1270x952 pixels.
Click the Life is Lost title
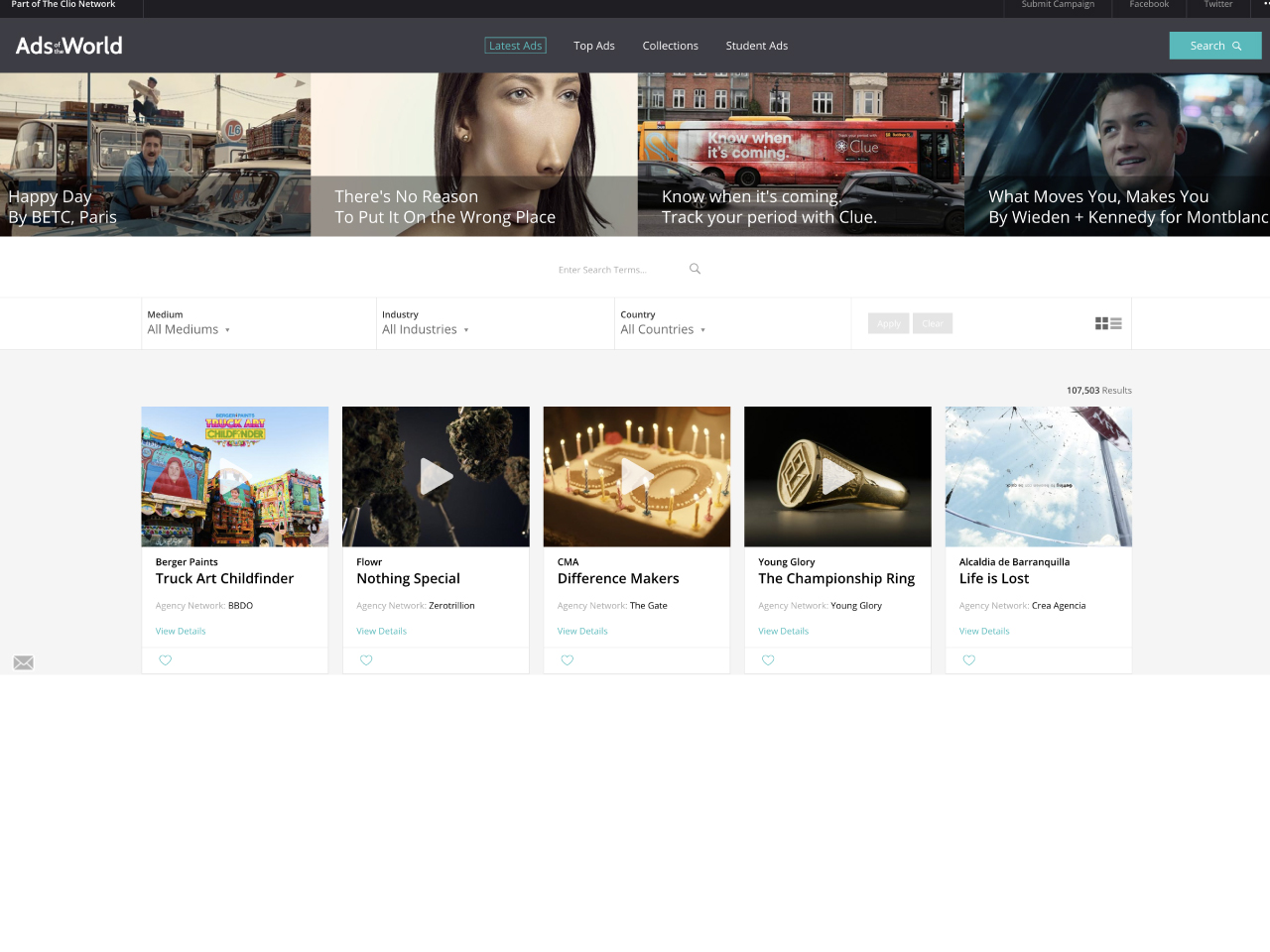point(994,579)
